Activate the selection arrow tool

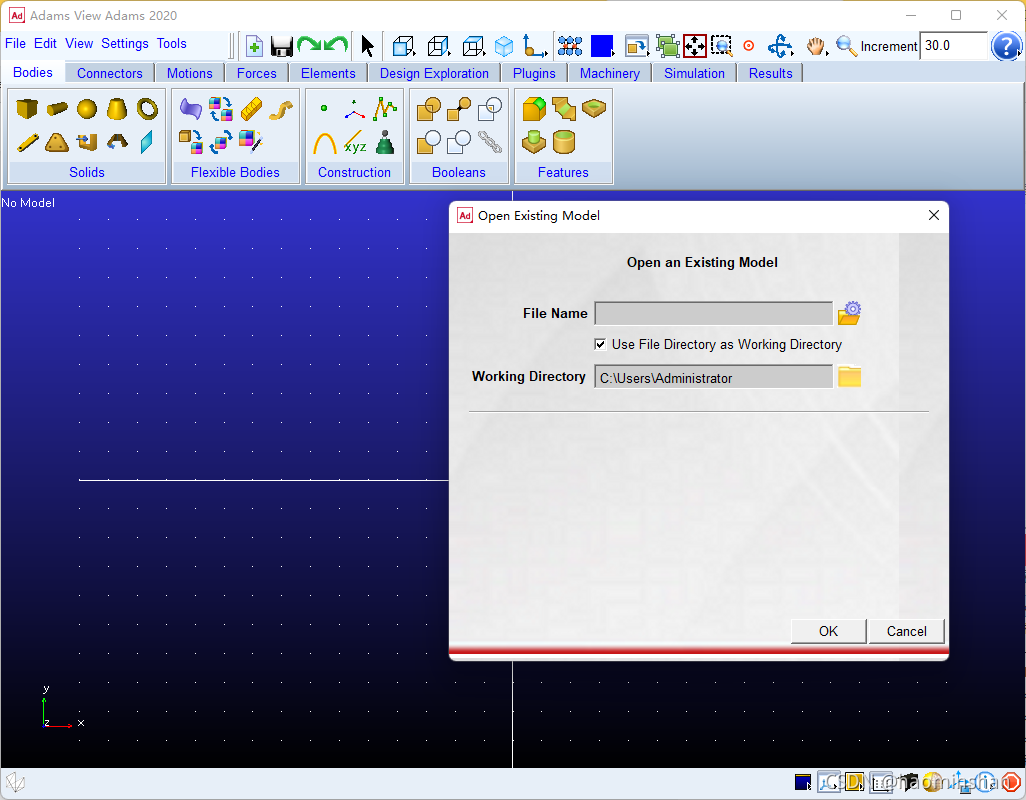(x=366, y=46)
